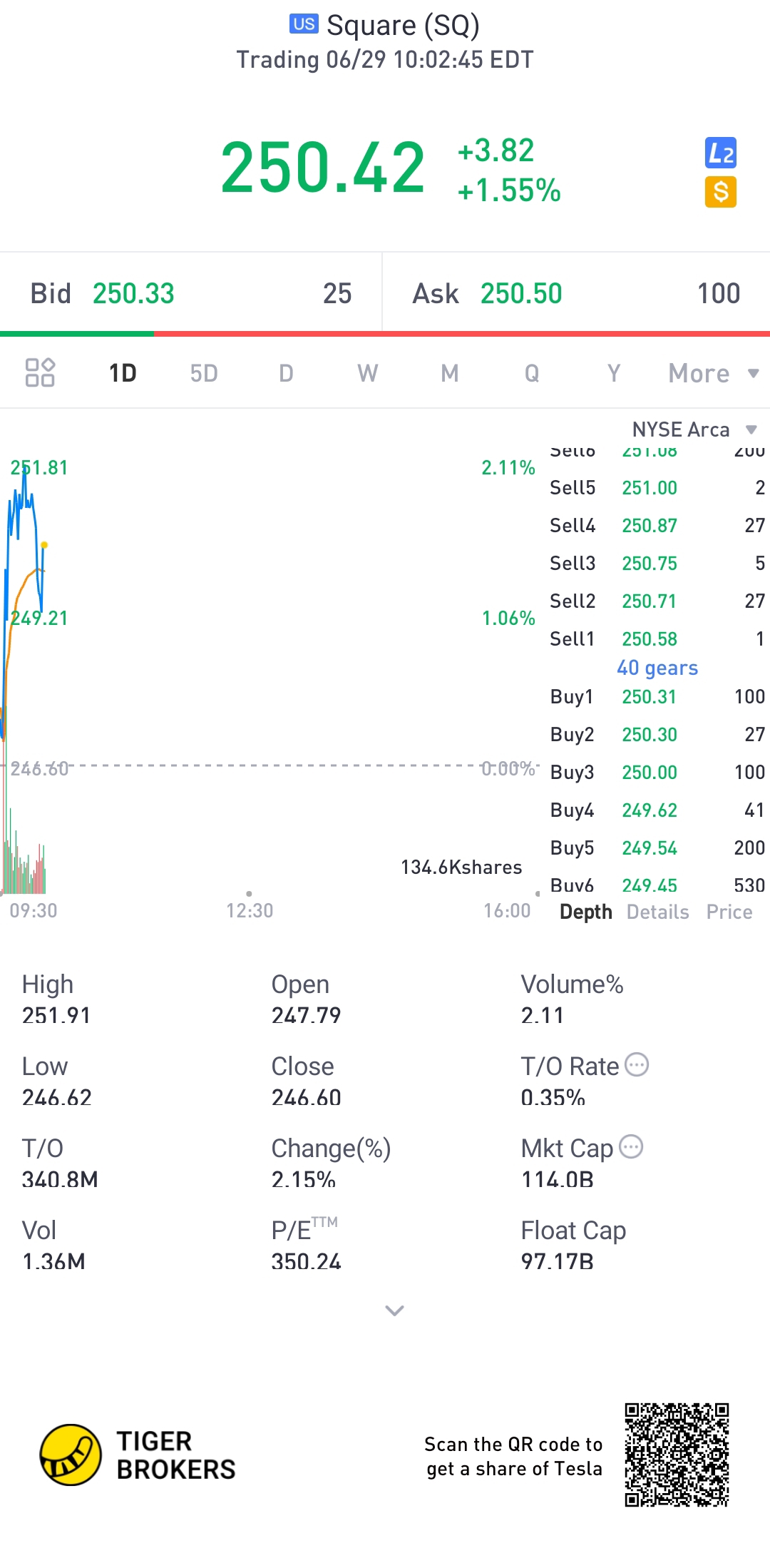Tap the Close value 246.60

(306, 1096)
